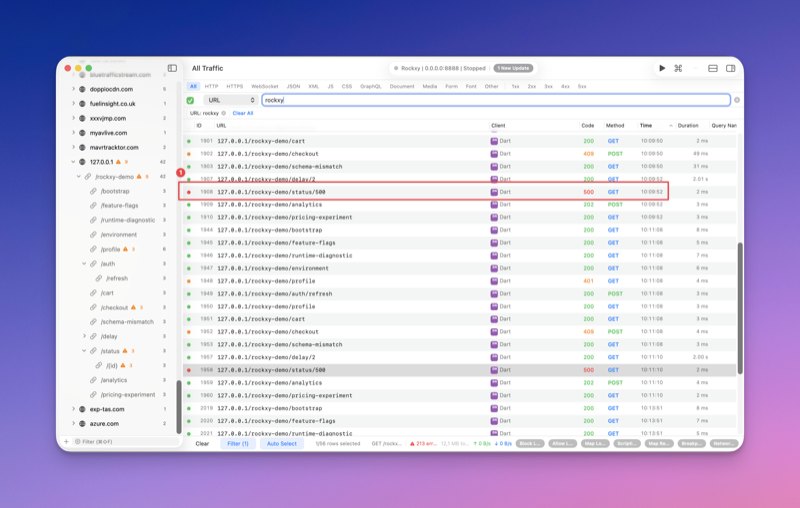The height and width of the screenshot is (508, 800).
Task: Open the URL filter field dropdown
Action: click(x=231, y=100)
